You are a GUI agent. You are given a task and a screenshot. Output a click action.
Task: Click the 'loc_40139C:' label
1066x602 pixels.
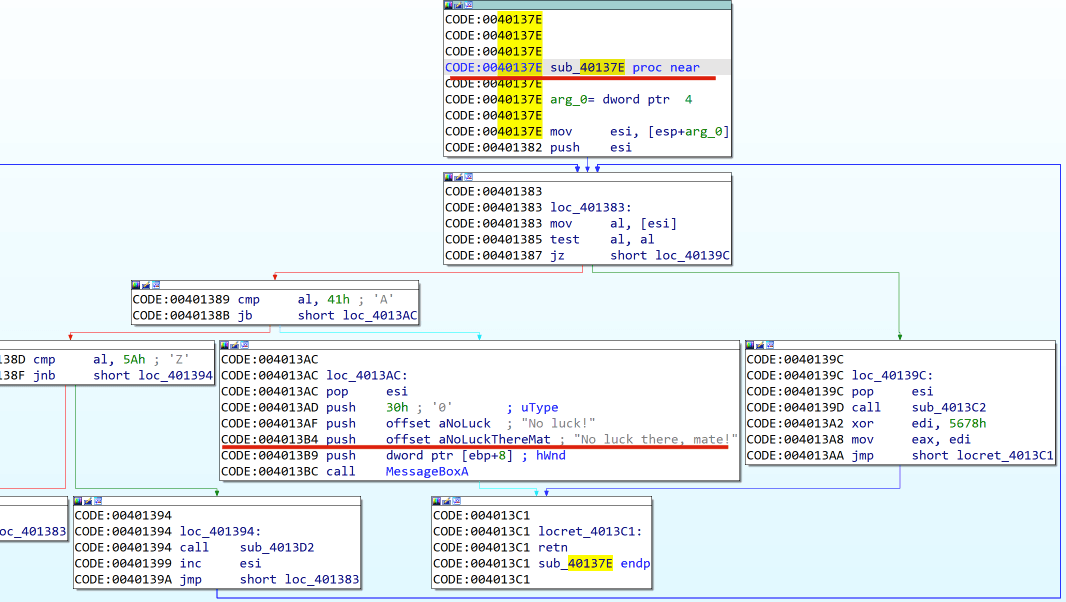893,375
